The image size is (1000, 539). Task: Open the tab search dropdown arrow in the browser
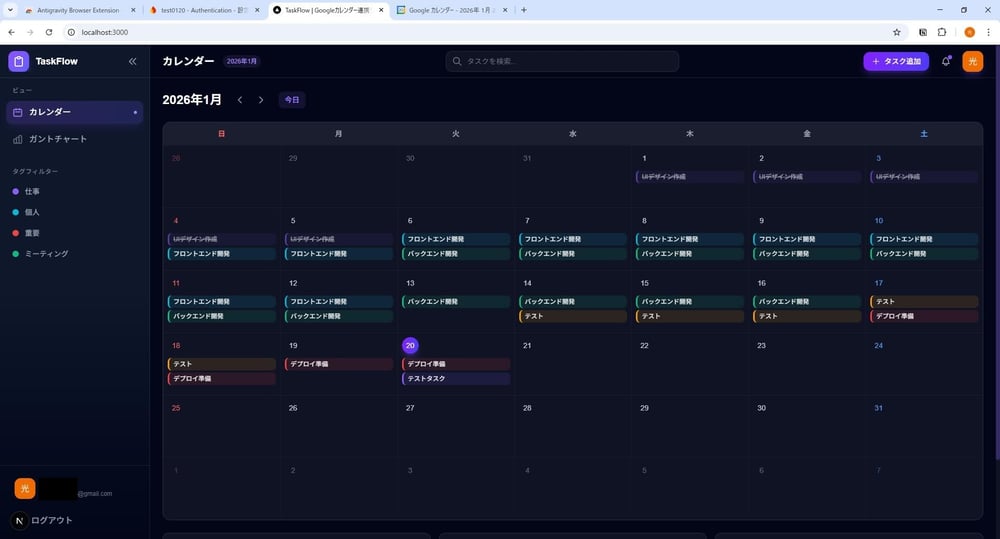click(x=11, y=10)
